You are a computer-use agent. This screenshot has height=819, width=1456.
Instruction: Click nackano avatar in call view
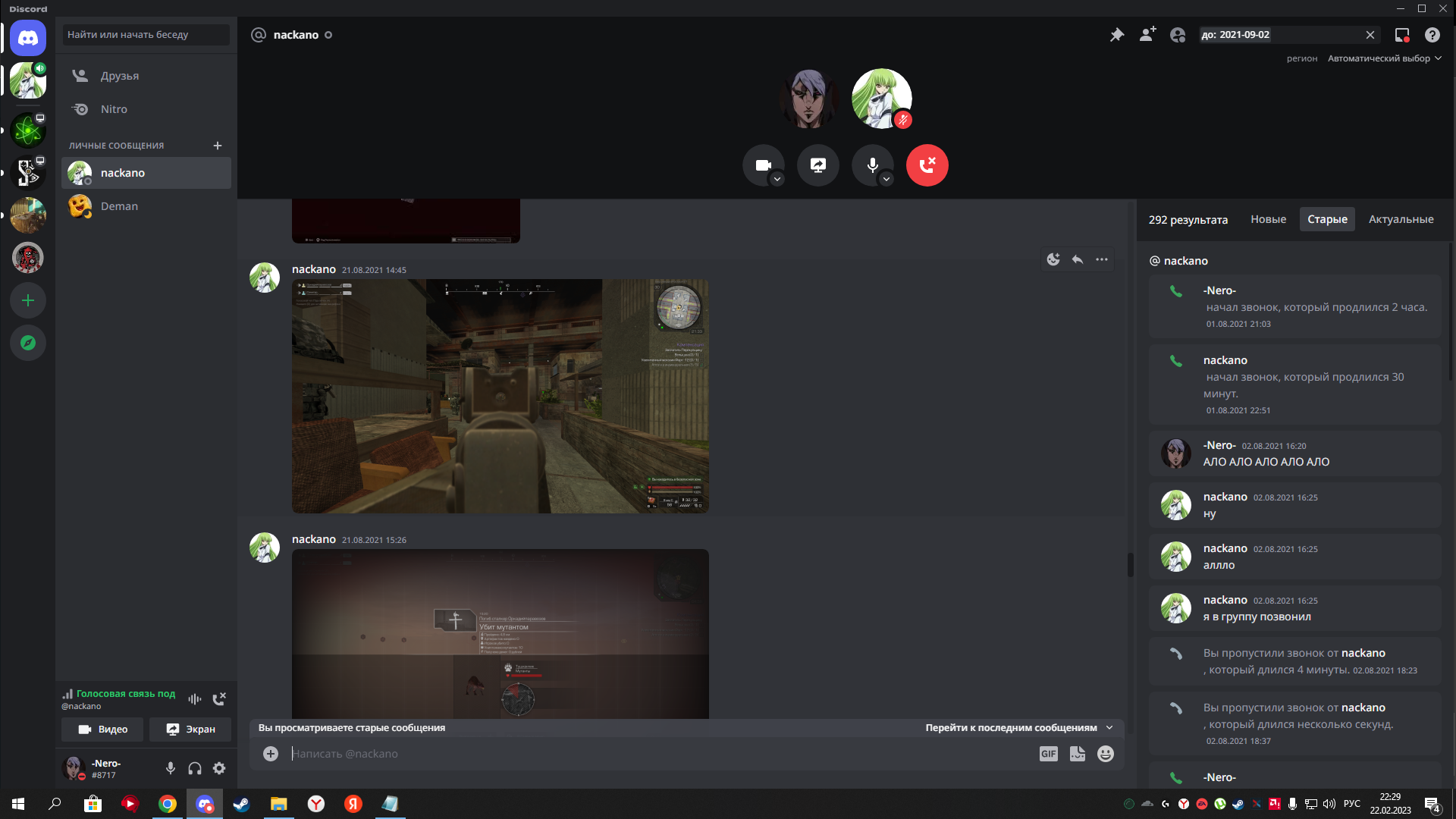882,99
